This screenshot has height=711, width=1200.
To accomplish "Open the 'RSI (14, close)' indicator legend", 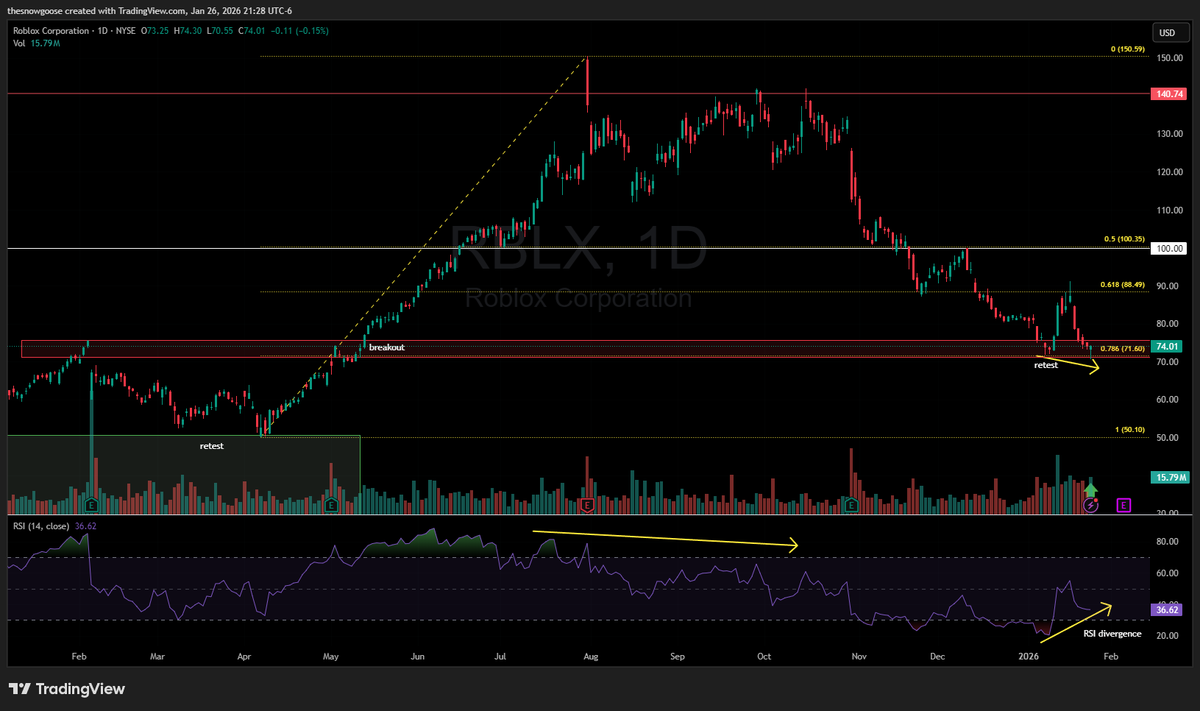I will [x=43, y=524].
